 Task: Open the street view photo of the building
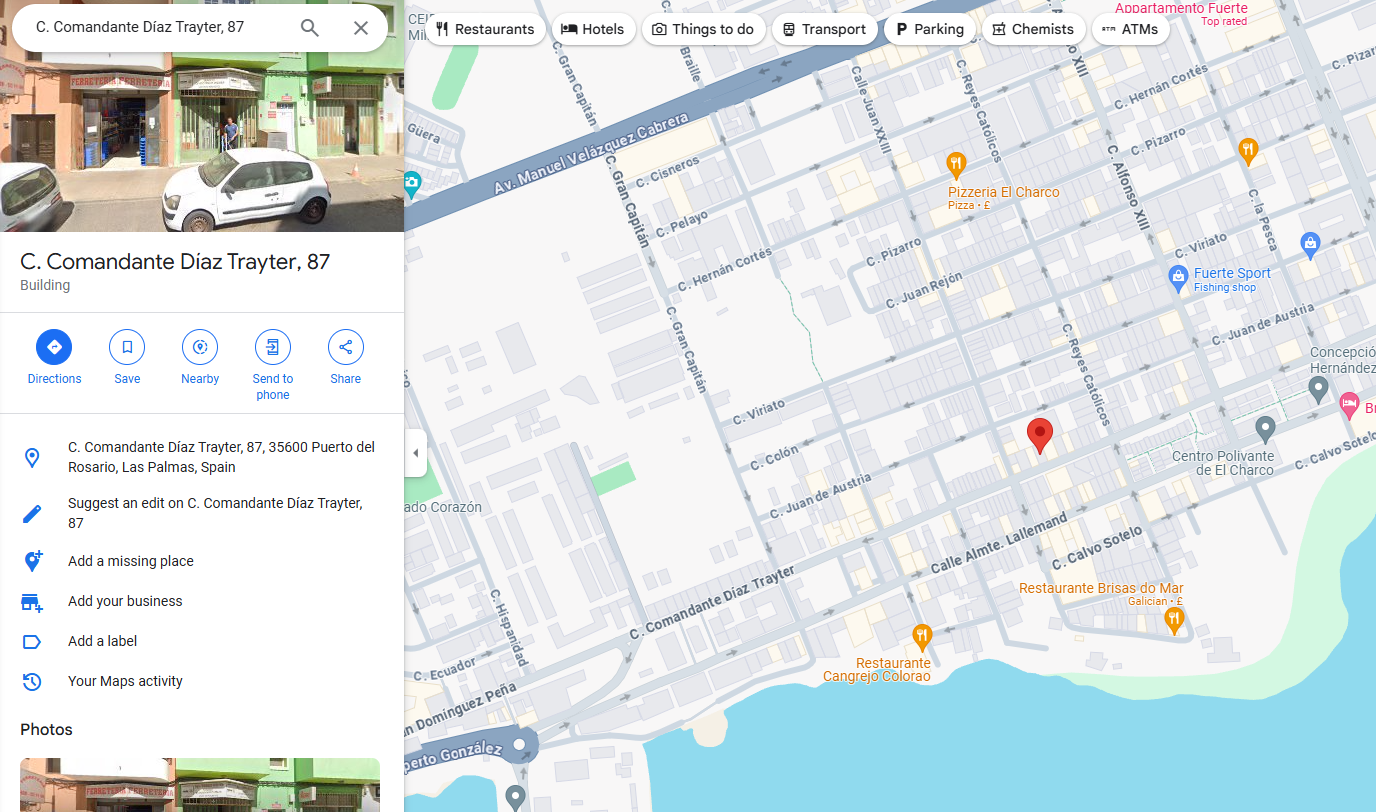coord(202,116)
